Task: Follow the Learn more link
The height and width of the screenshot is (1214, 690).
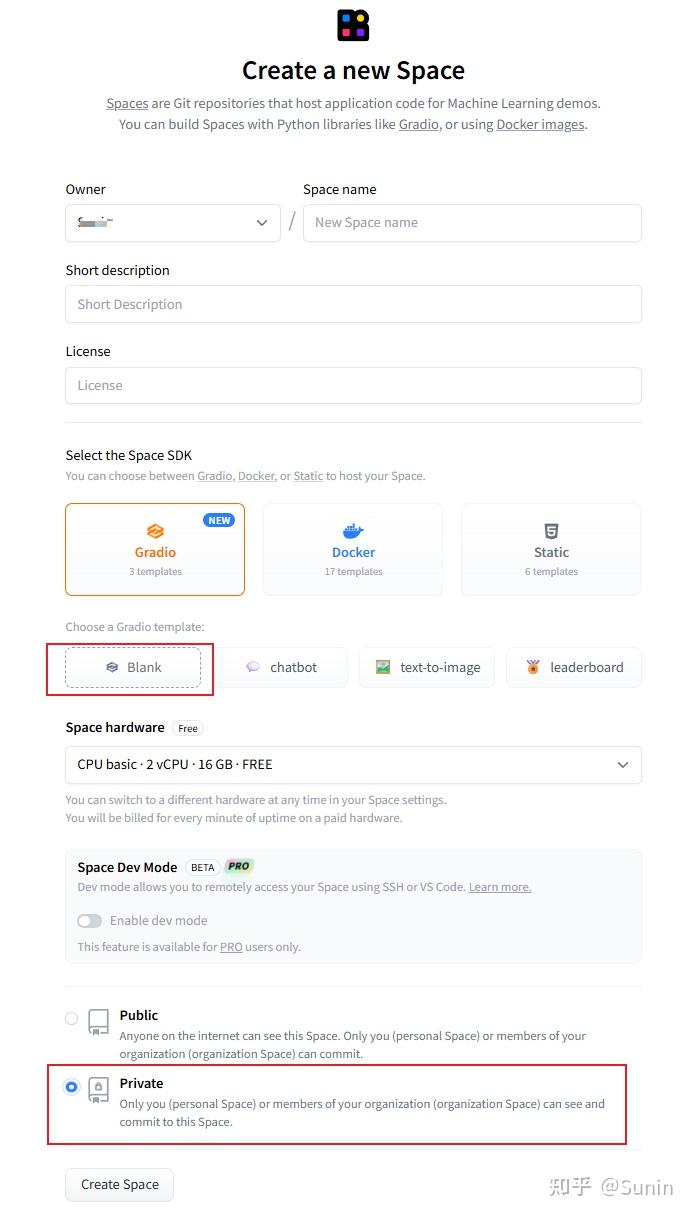Action: (500, 887)
